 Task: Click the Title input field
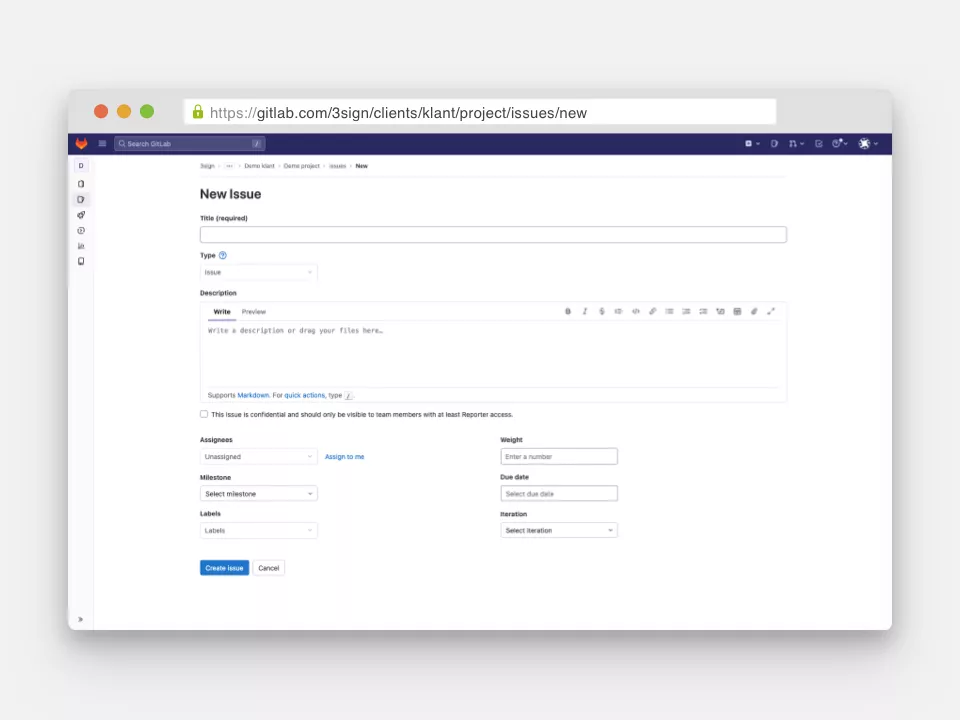pyautogui.click(x=493, y=235)
